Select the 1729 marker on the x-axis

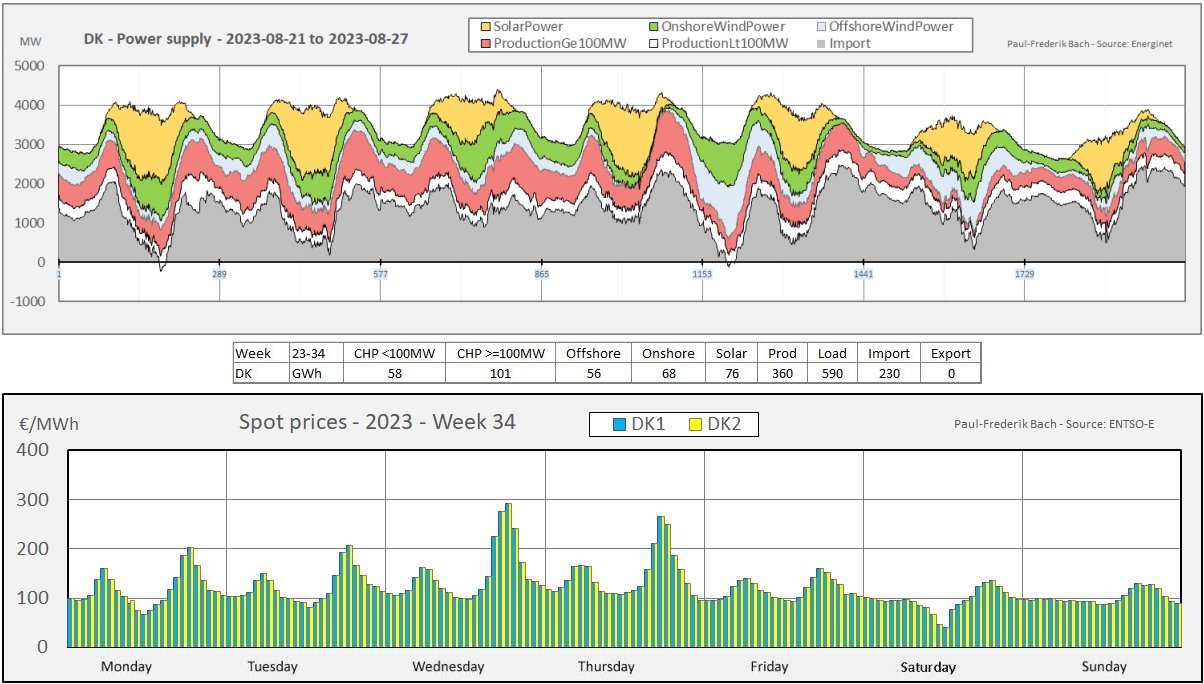[x=1024, y=274]
